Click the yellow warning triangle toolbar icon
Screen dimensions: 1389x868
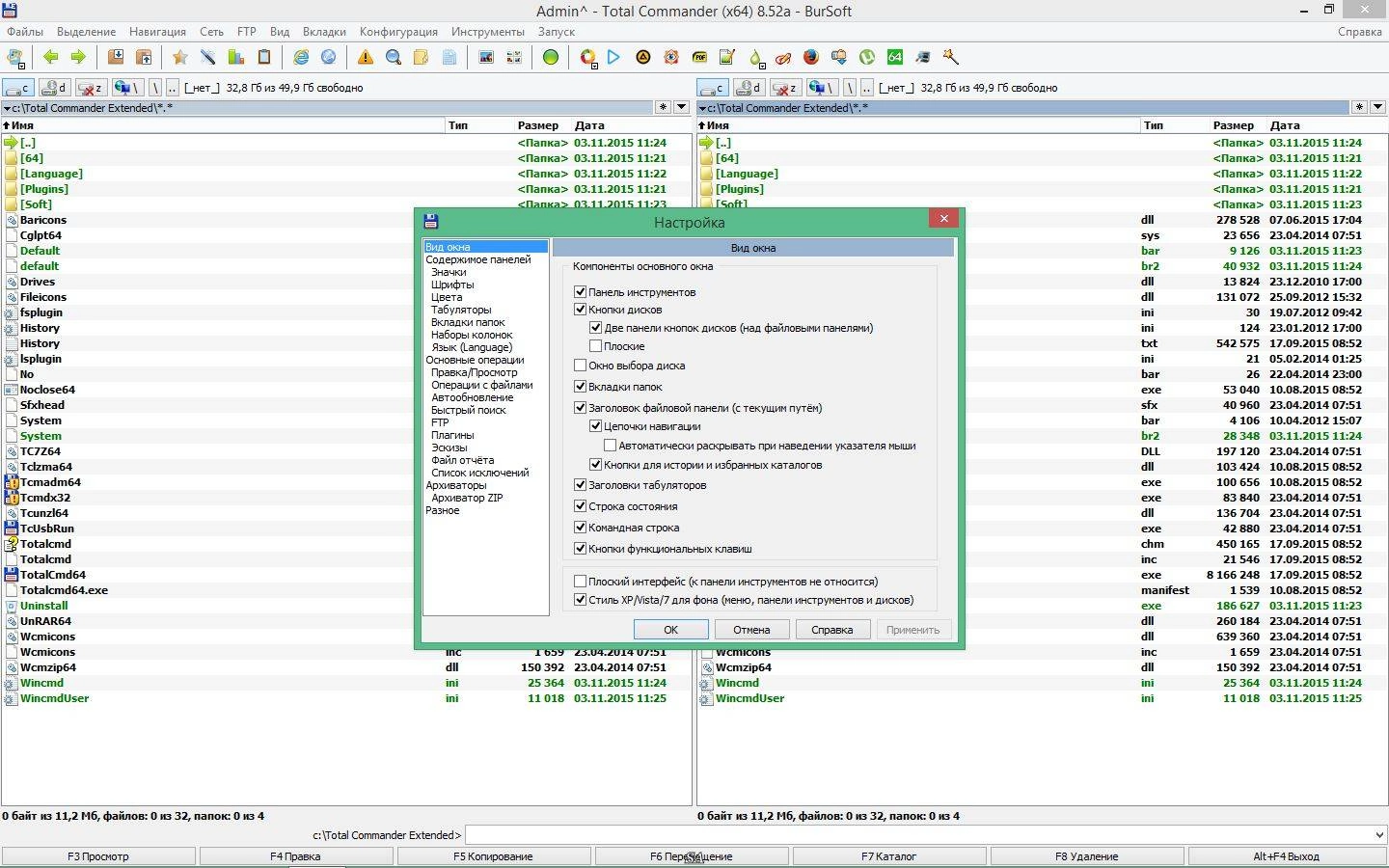[x=366, y=57]
